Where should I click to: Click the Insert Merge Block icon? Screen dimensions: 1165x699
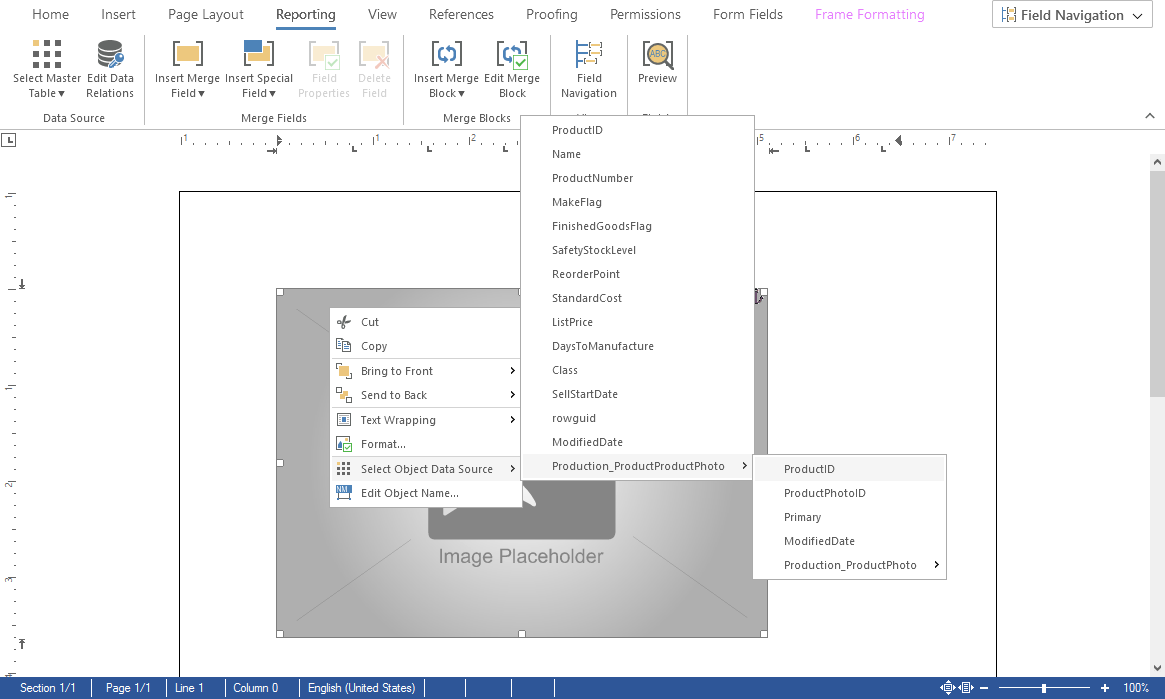coord(447,54)
